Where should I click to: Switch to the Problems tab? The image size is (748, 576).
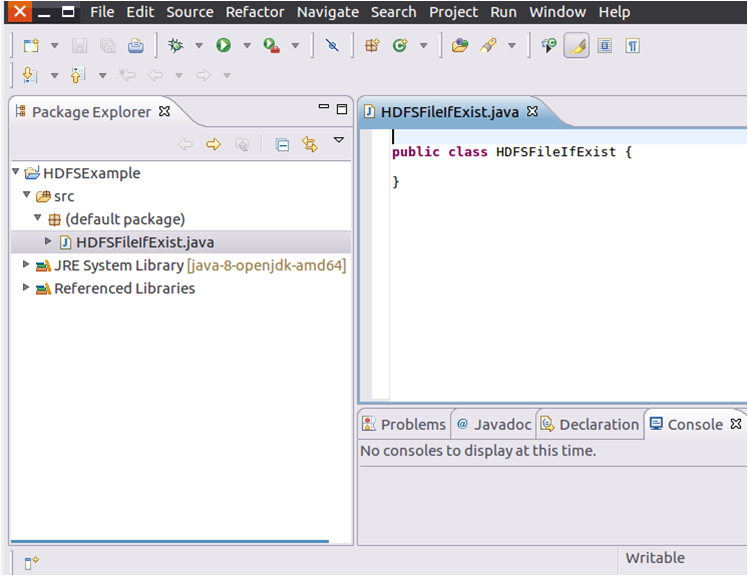click(x=404, y=424)
